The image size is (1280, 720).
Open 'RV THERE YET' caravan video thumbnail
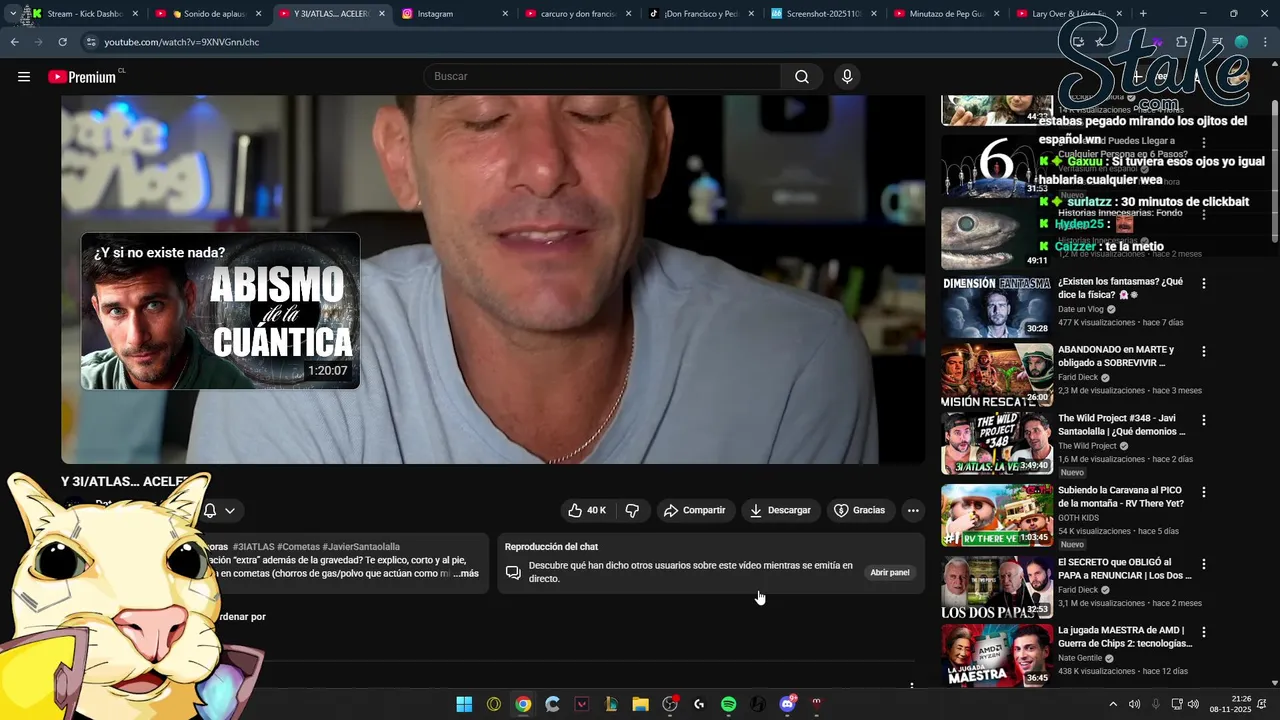(996, 515)
